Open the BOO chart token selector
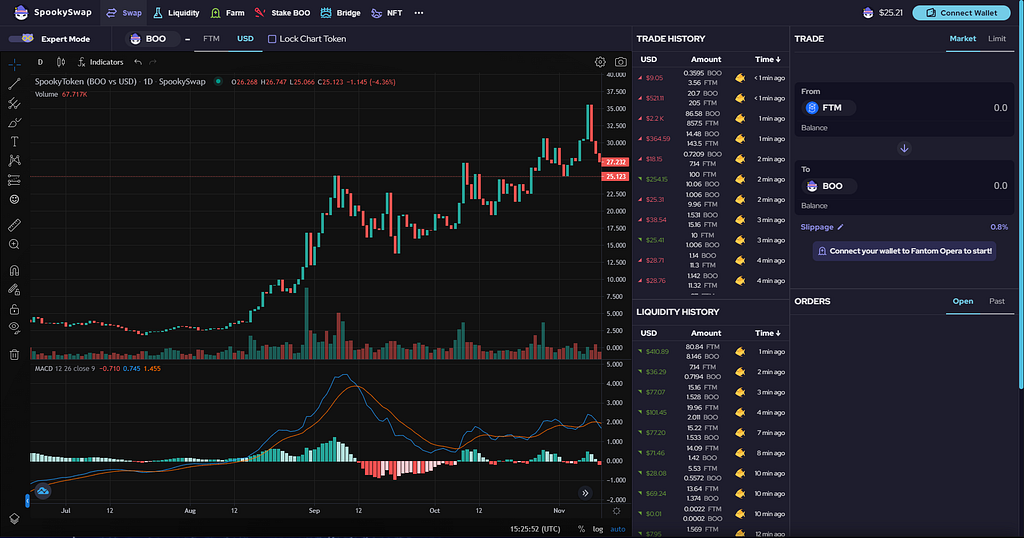1024x538 pixels. (150, 39)
